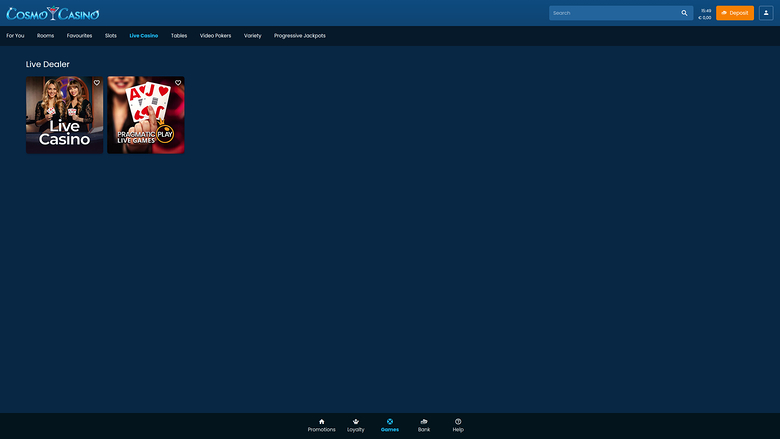This screenshot has height=439, width=780.
Task: Open Bank from the bottom bar
Action: [x=424, y=425]
